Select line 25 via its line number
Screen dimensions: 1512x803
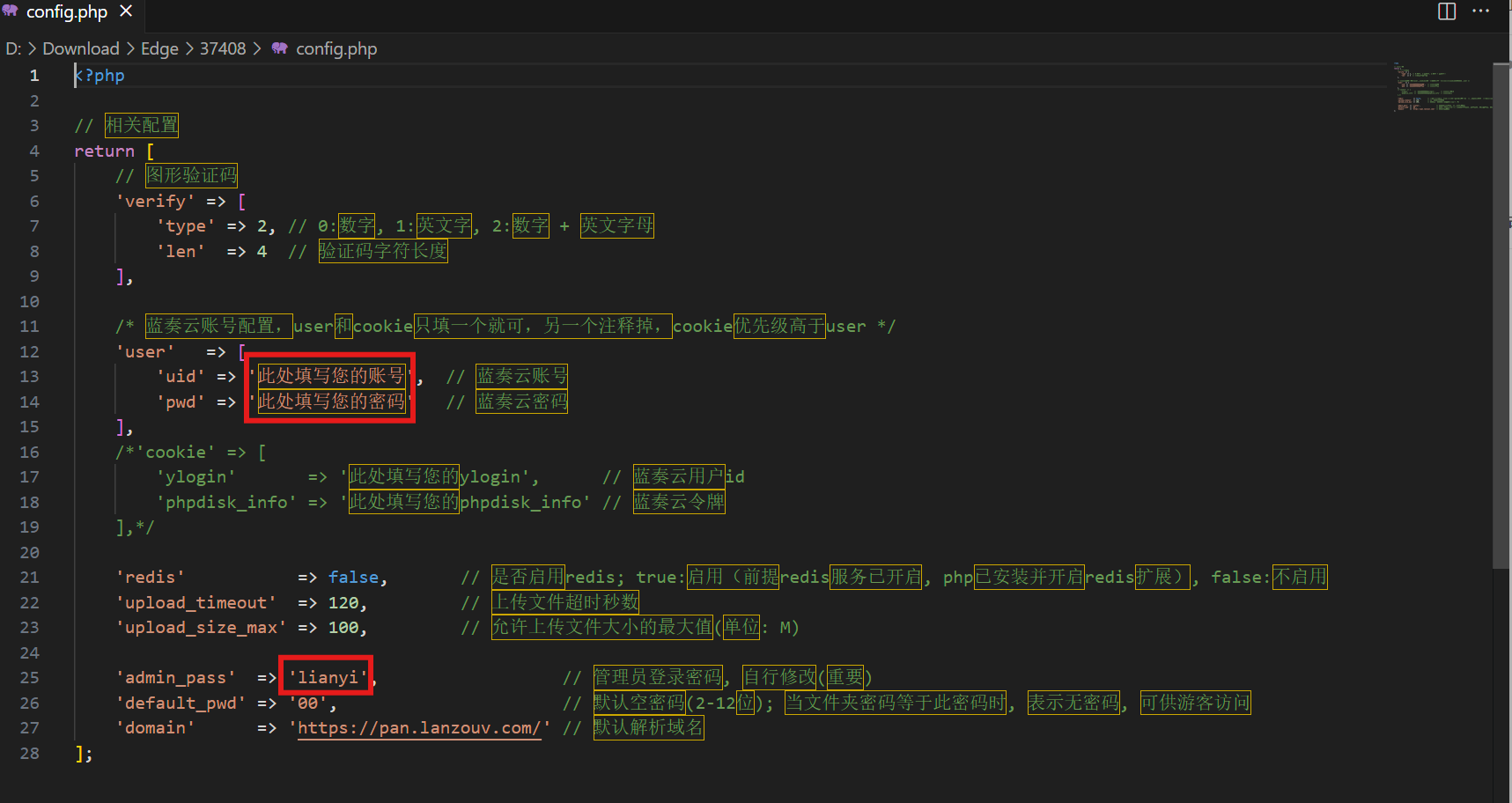(x=30, y=678)
